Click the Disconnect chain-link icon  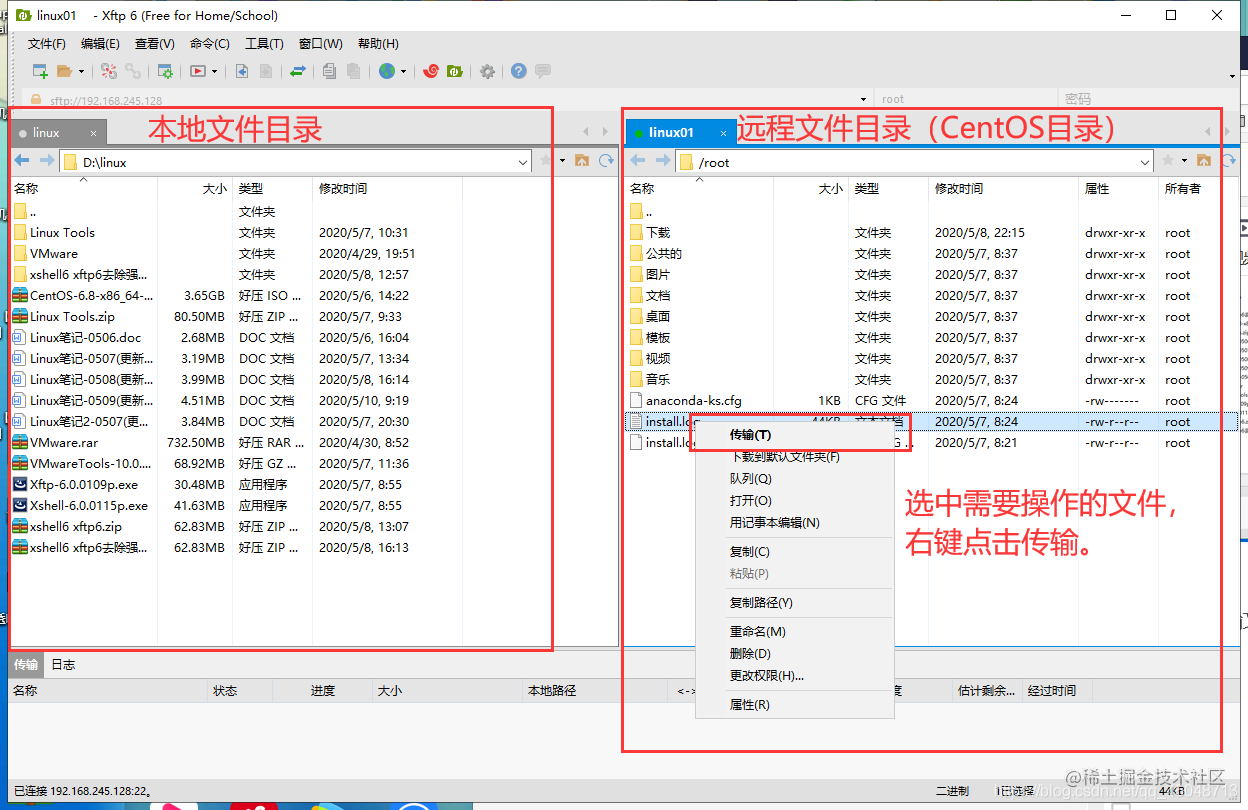coord(133,71)
